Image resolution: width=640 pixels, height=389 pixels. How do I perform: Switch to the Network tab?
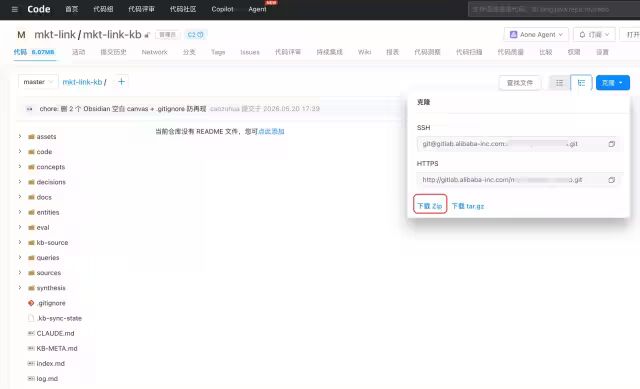coord(154,52)
